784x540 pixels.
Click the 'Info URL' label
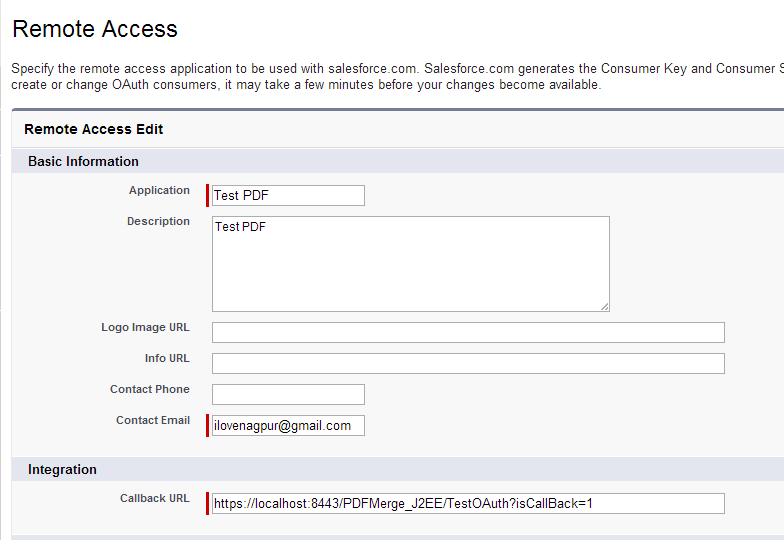click(168, 358)
